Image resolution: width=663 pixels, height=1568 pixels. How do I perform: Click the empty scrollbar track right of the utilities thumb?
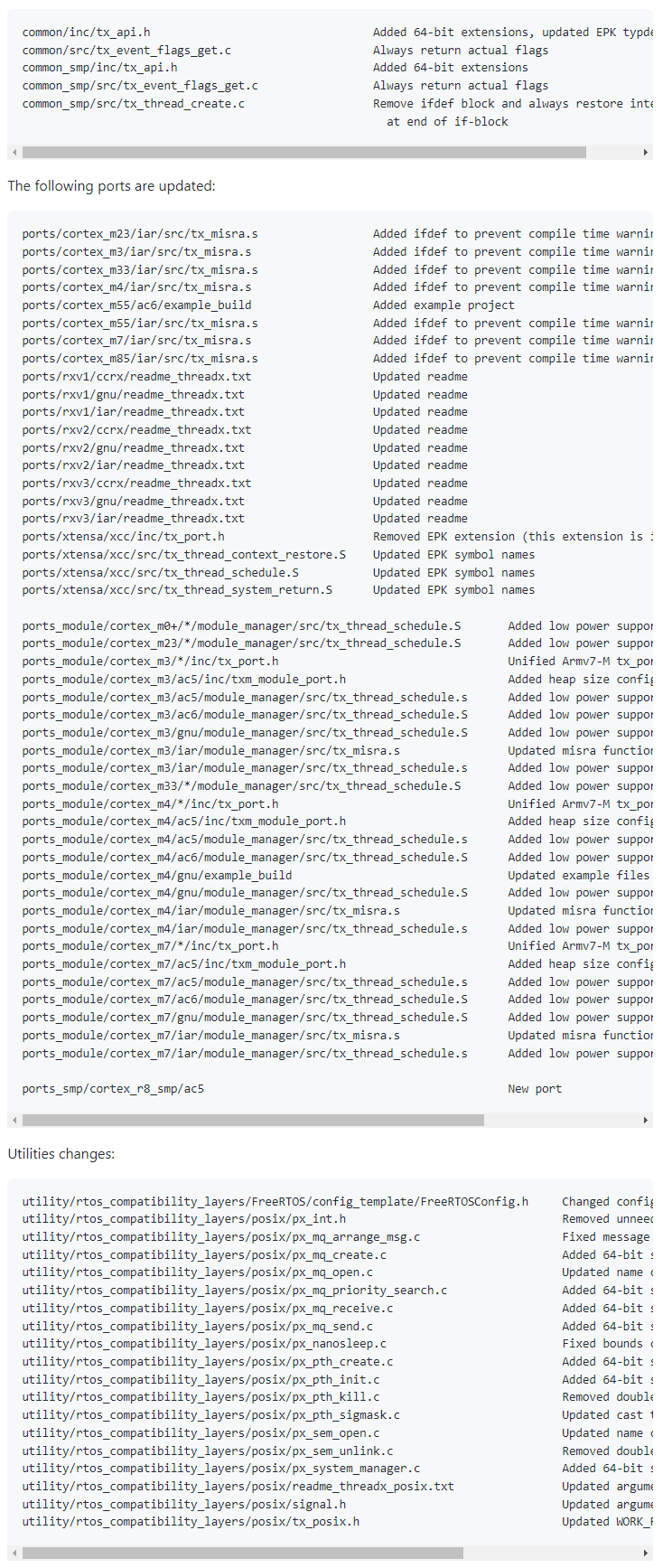click(551, 1554)
